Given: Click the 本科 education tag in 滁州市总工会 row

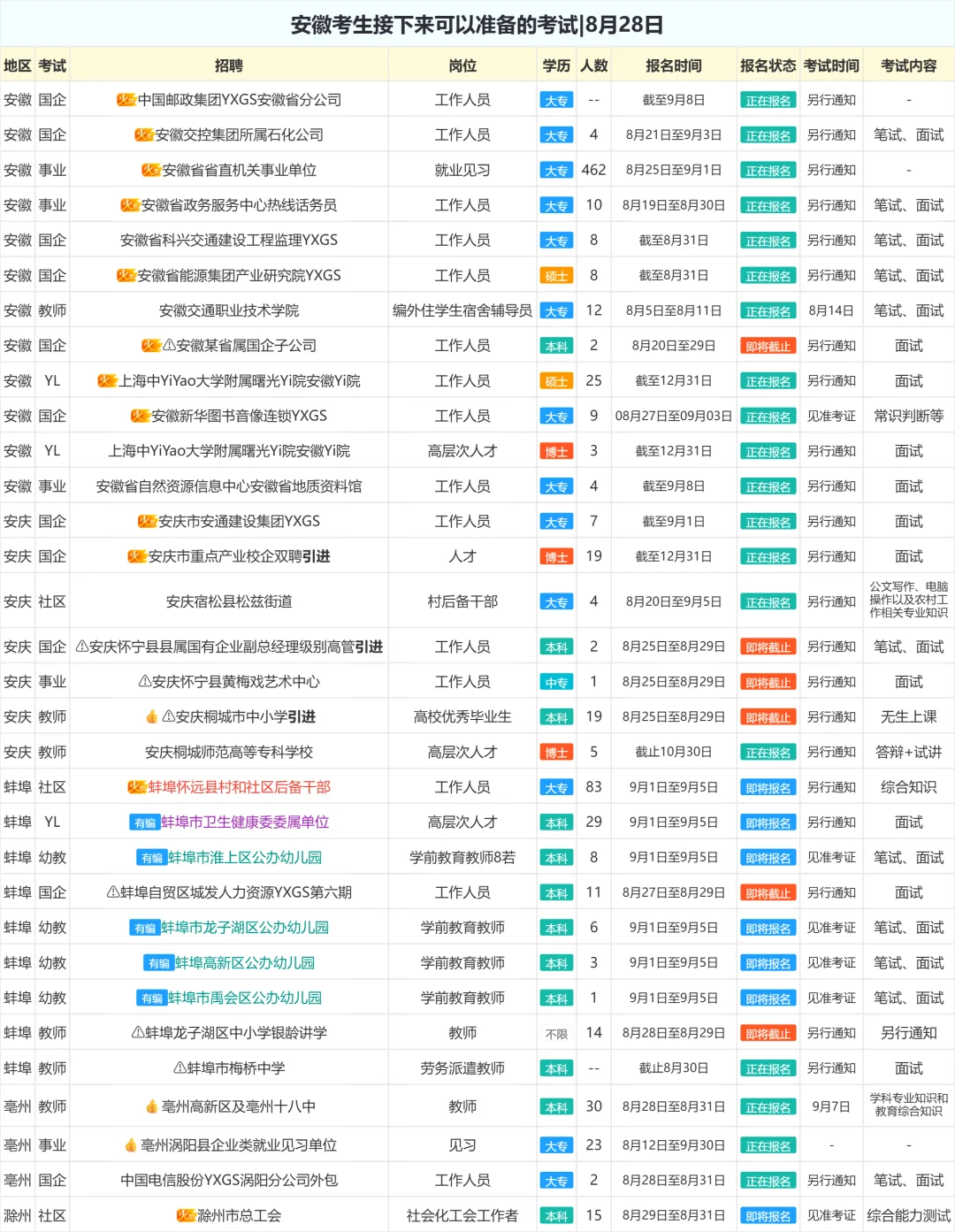Looking at the screenshot, I should [x=556, y=1216].
